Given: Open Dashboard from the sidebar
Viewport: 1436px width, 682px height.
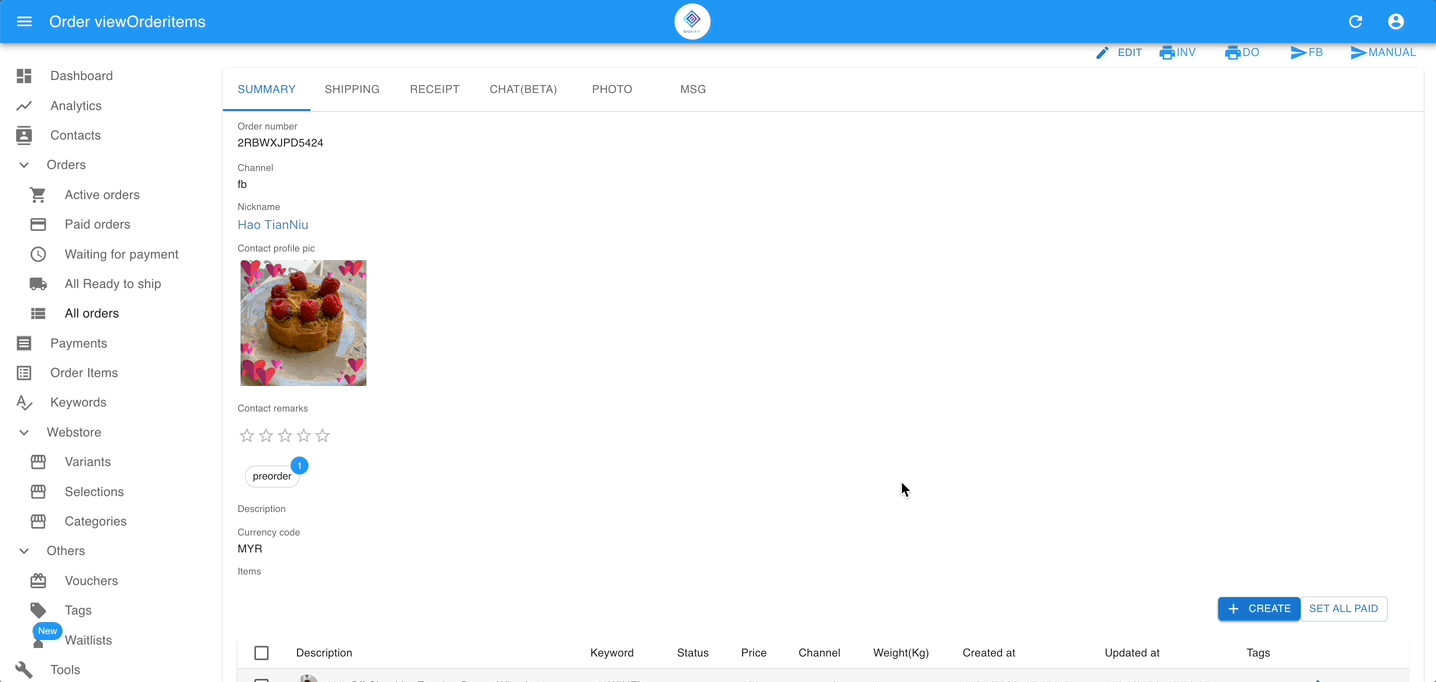Looking at the screenshot, I should [x=81, y=76].
